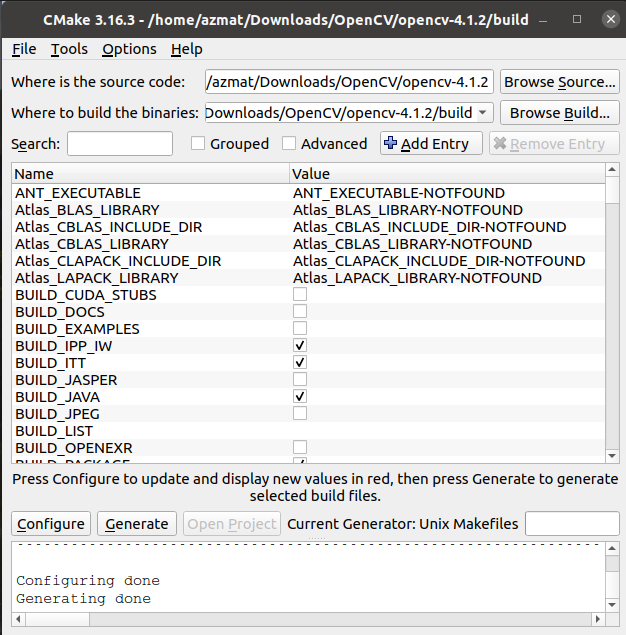The width and height of the screenshot is (626, 635).
Task: Toggle the BUILD_DOCS checkbox
Action: point(300,311)
